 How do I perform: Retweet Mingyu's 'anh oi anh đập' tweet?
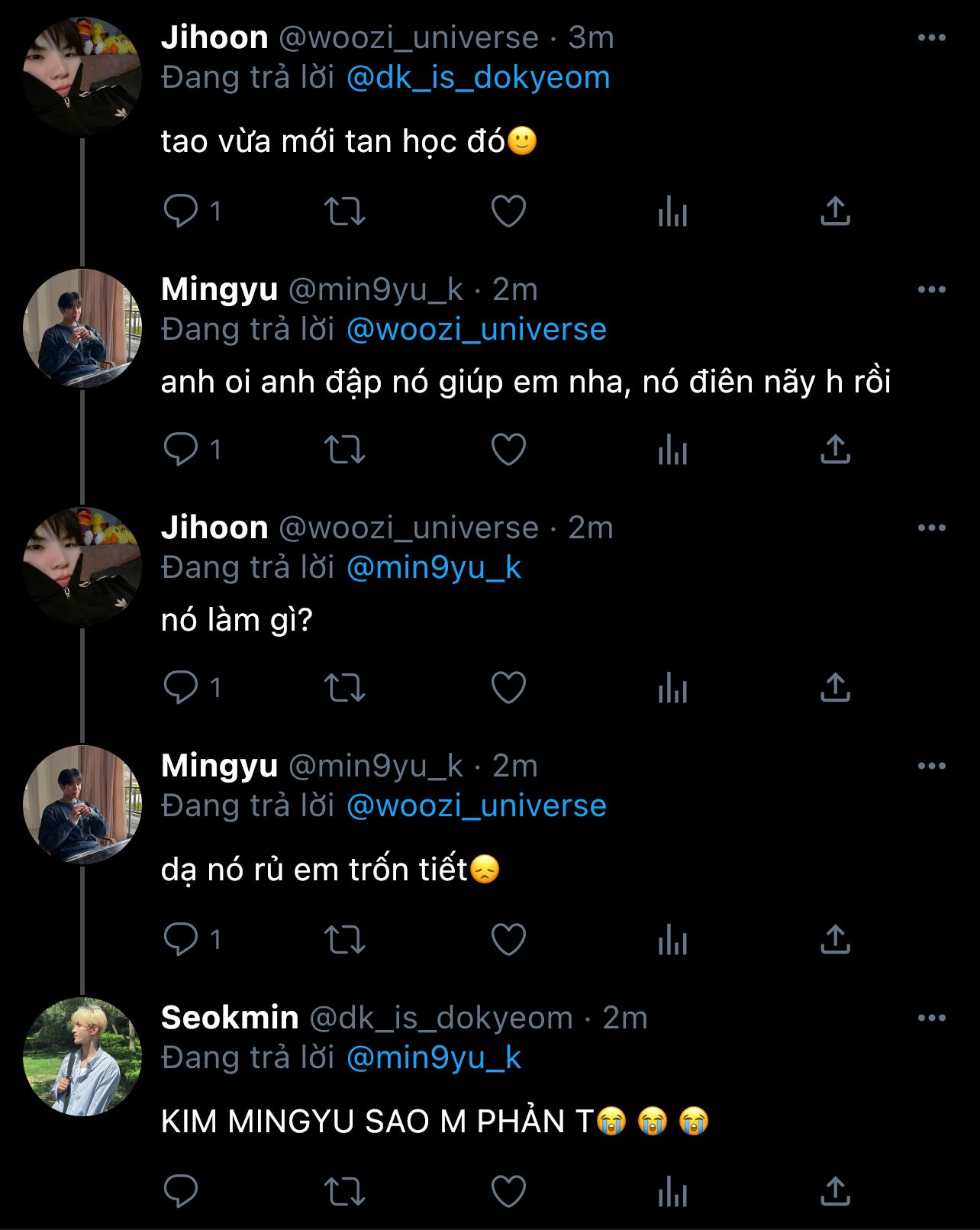coord(345,449)
